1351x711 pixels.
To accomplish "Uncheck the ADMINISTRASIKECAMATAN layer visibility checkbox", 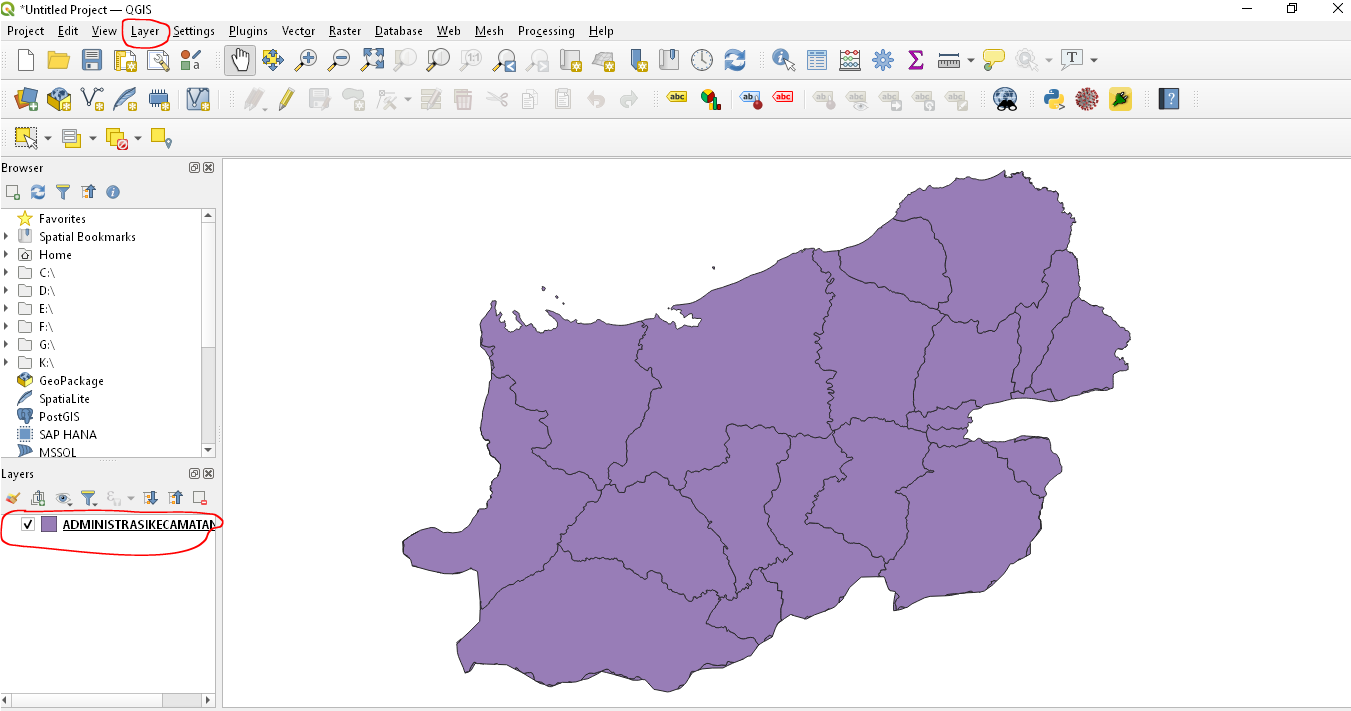I will tap(28, 525).
